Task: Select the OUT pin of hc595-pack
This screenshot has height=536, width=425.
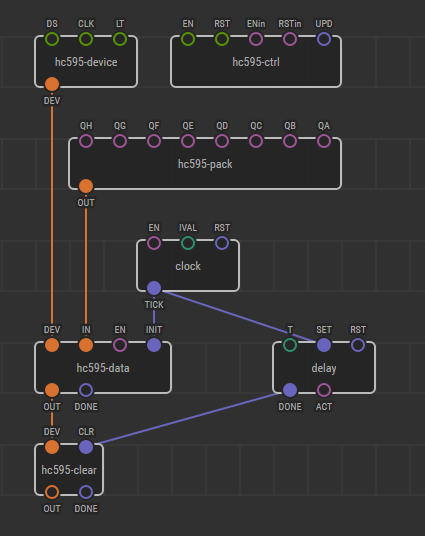Action: pyautogui.click(x=86, y=186)
